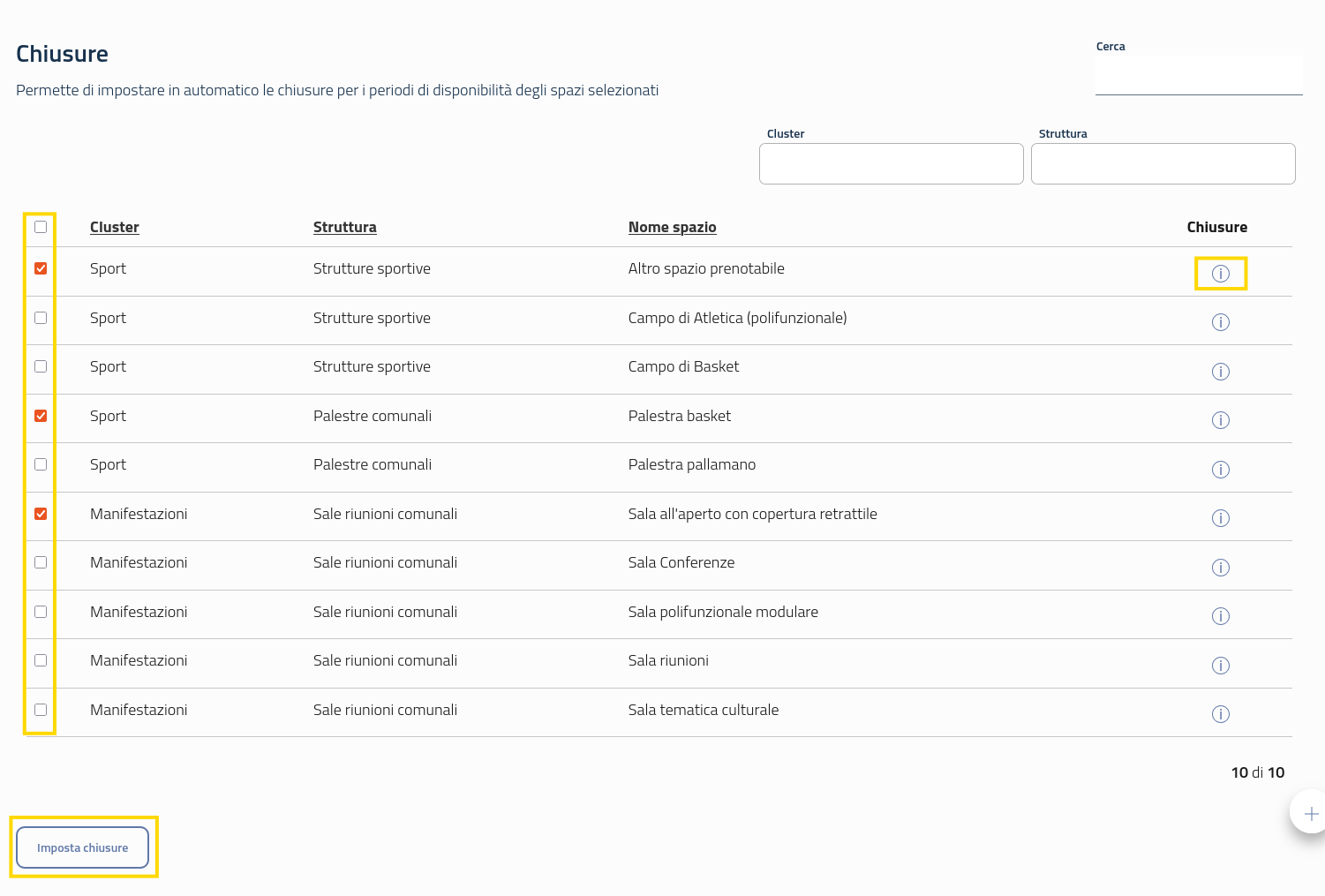Image resolution: width=1325 pixels, height=896 pixels.
Task: View closure info for Sala tematica culturale
Action: (x=1220, y=714)
